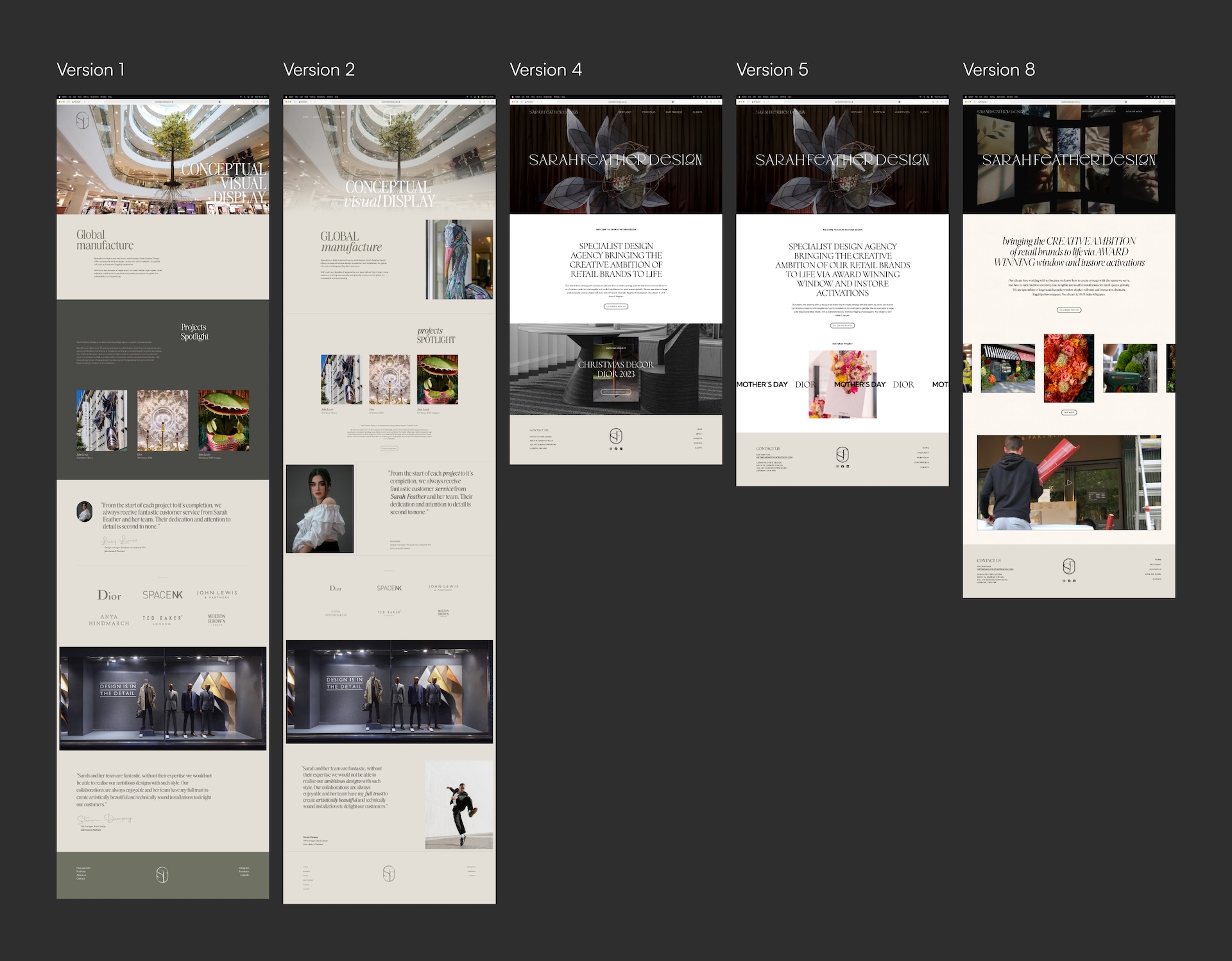Click the OUR WORK button in Version 8
The width and height of the screenshot is (1232, 961).
click(1068, 411)
